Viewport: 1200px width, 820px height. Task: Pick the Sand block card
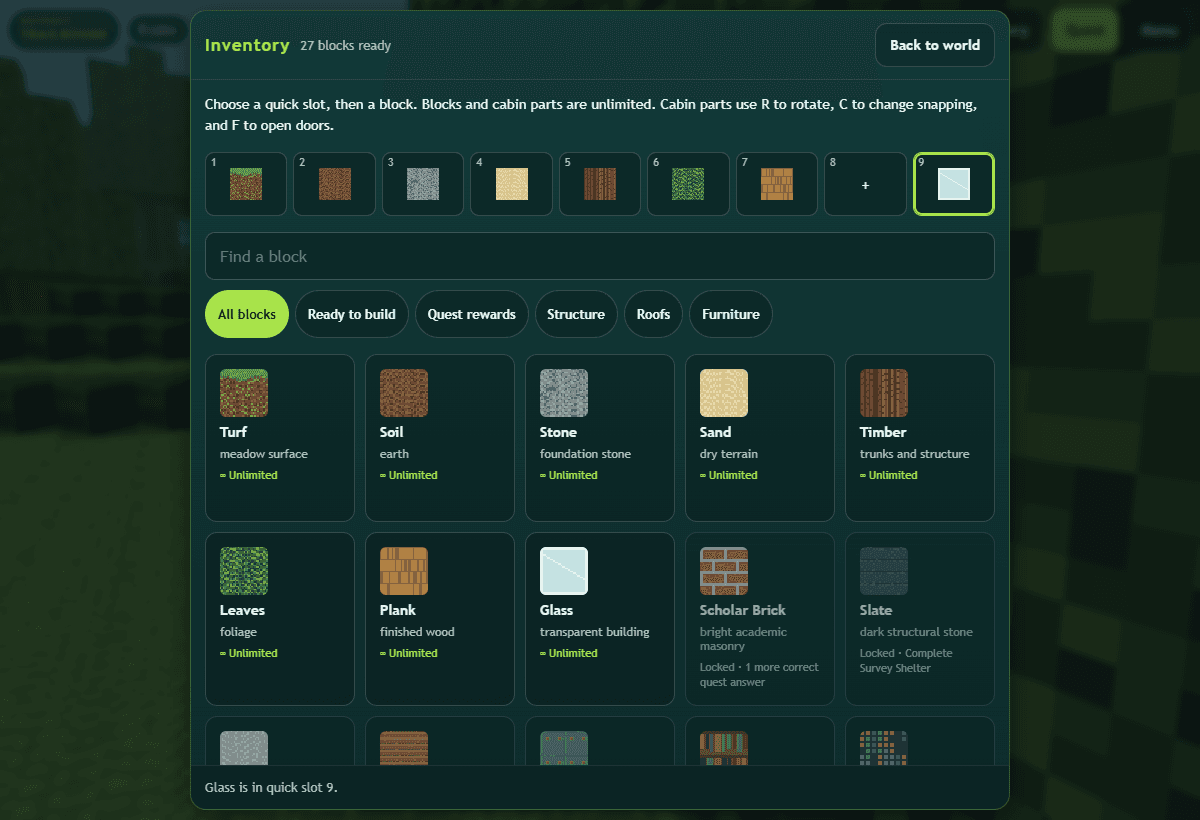[760, 438]
